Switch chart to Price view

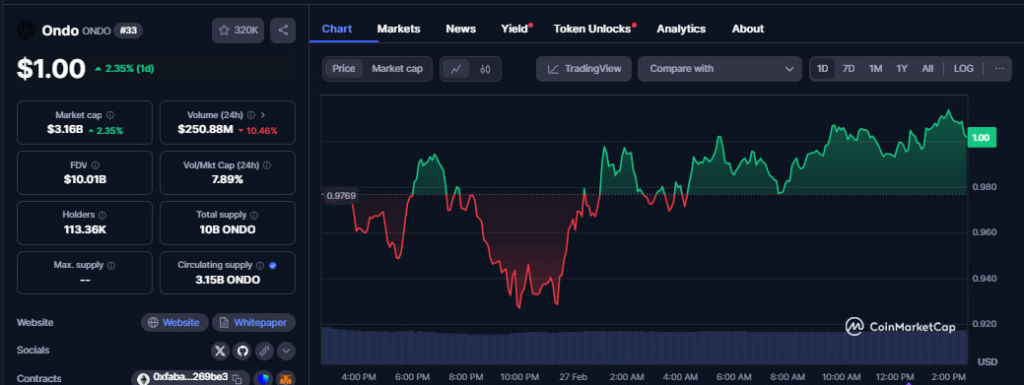(x=344, y=69)
